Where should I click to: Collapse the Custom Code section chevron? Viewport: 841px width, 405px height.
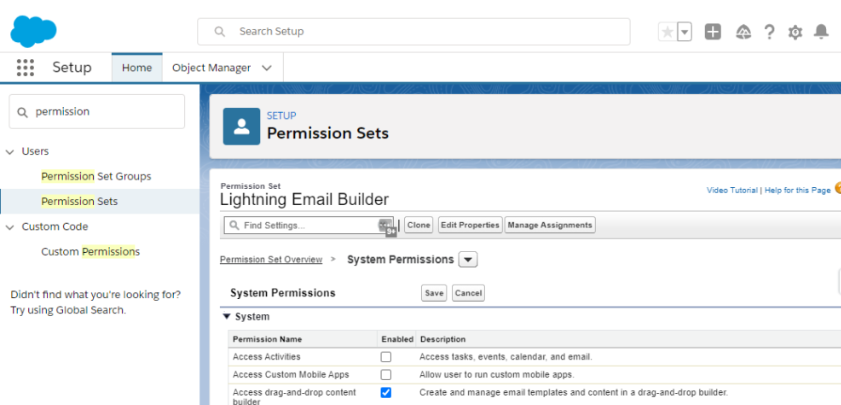pyautogui.click(x=10, y=227)
